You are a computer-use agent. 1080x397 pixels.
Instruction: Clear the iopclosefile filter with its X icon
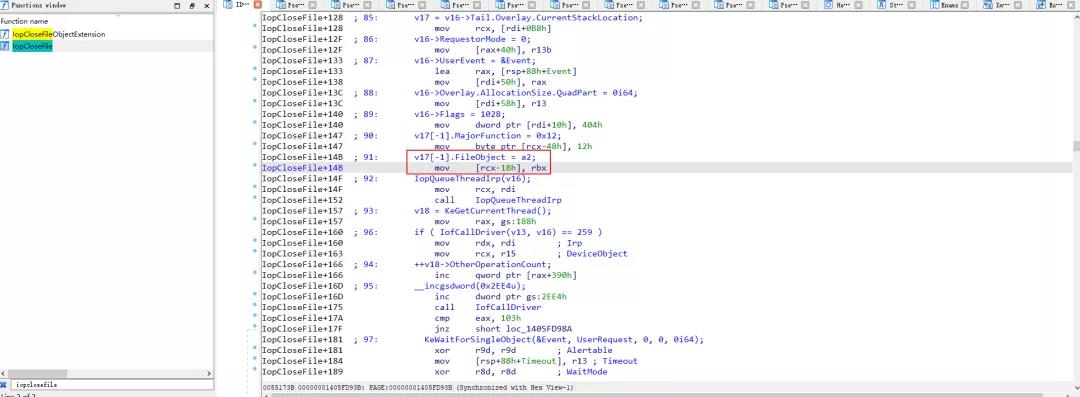click(x=4, y=385)
